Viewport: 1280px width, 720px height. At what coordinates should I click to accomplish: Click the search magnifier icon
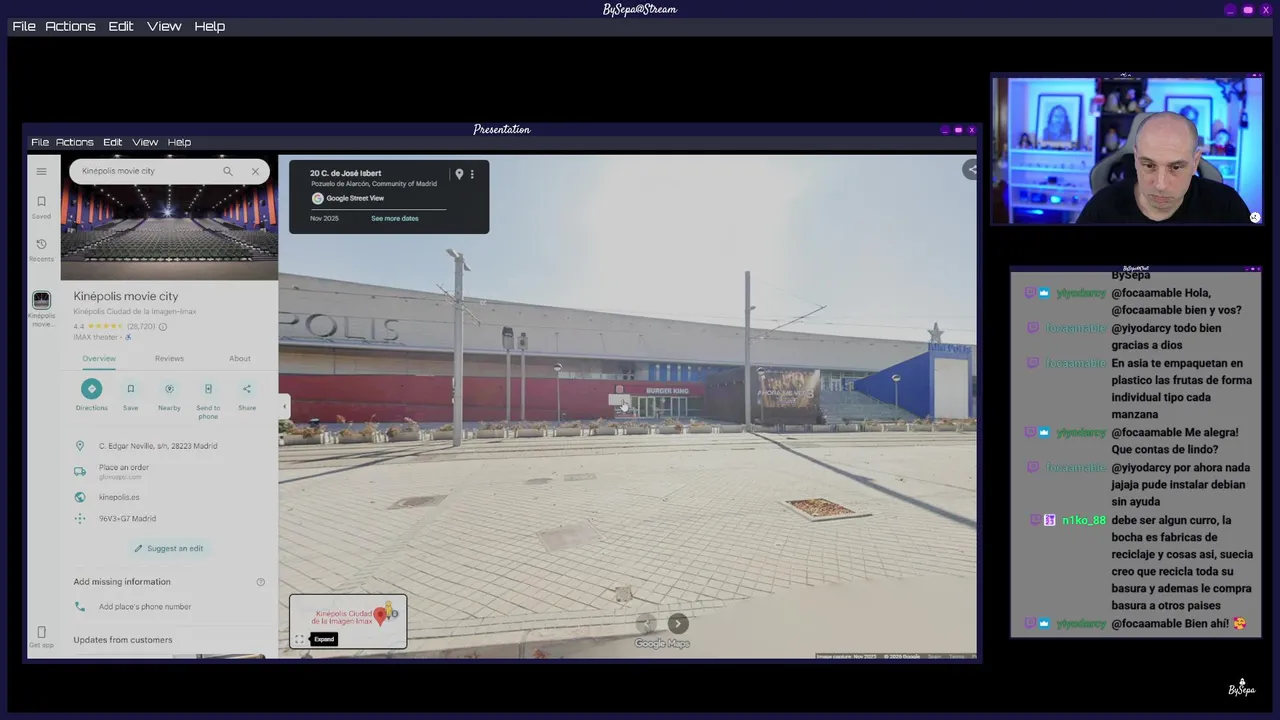click(228, 171)
